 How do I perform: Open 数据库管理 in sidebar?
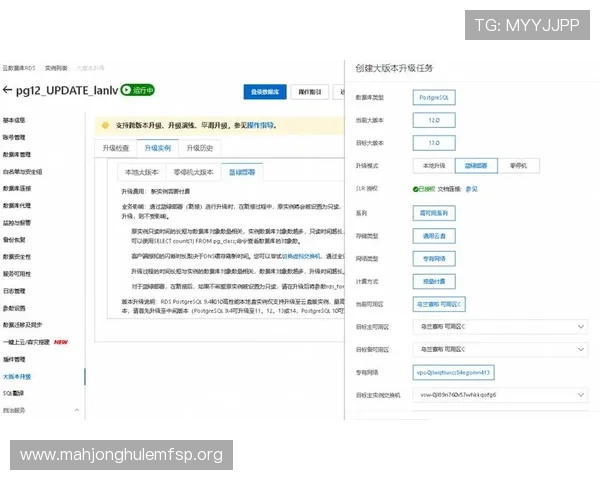pyautogui.click(x=16, y=154)
